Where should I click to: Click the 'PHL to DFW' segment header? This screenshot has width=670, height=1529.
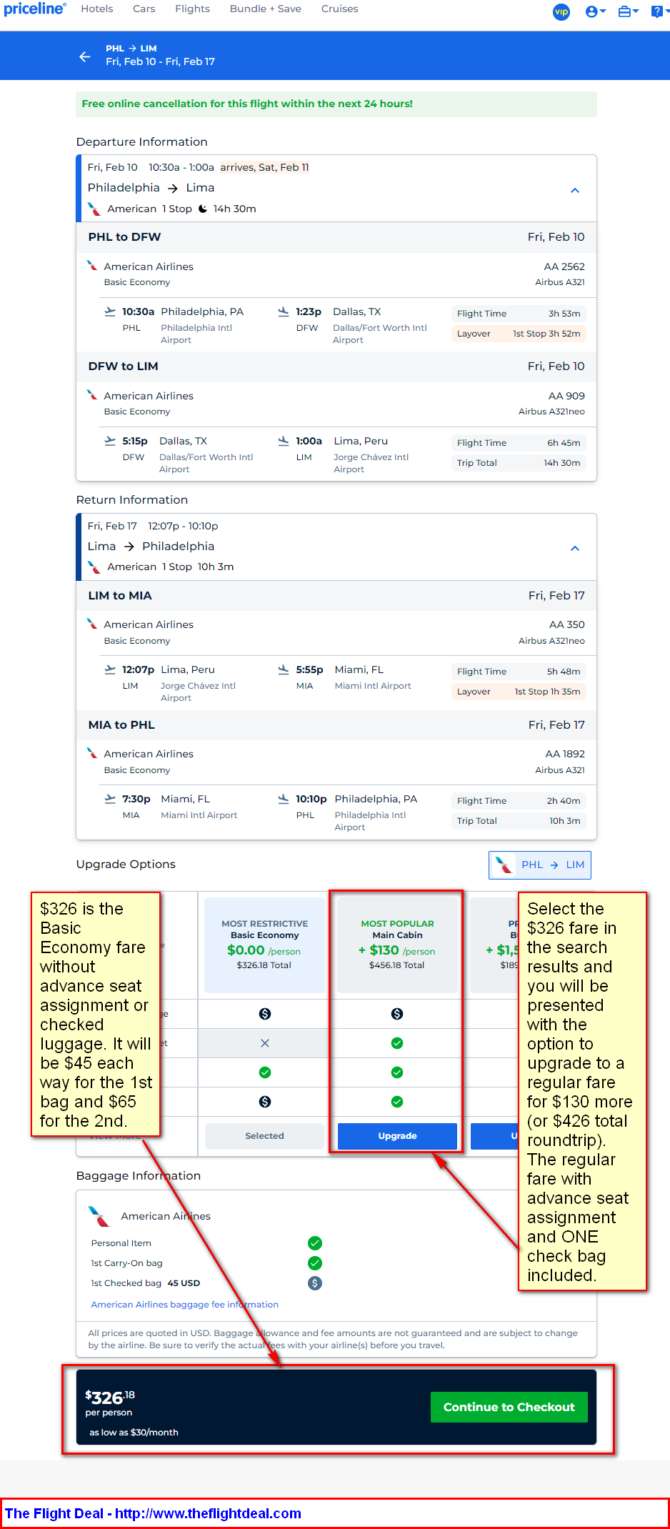pyautogui.click(x=336, y=237)
